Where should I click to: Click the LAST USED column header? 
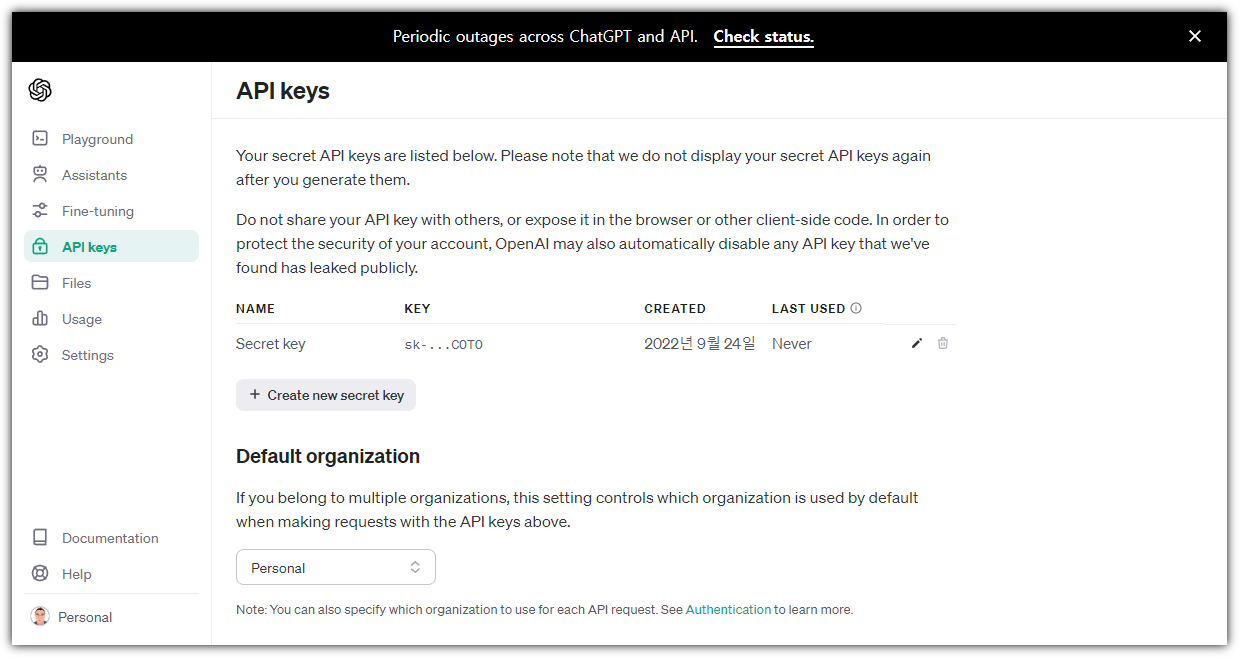pyautogui.click(x=809, y=308)
